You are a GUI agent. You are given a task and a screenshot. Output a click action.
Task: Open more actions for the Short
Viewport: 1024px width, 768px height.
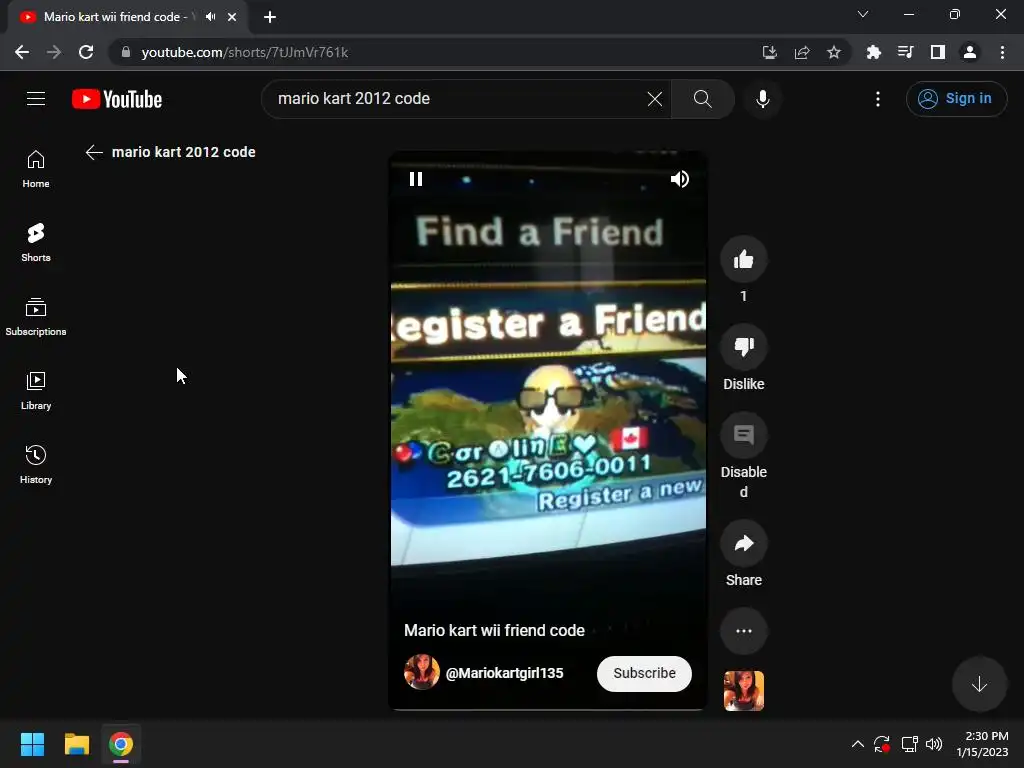(743, 631)
